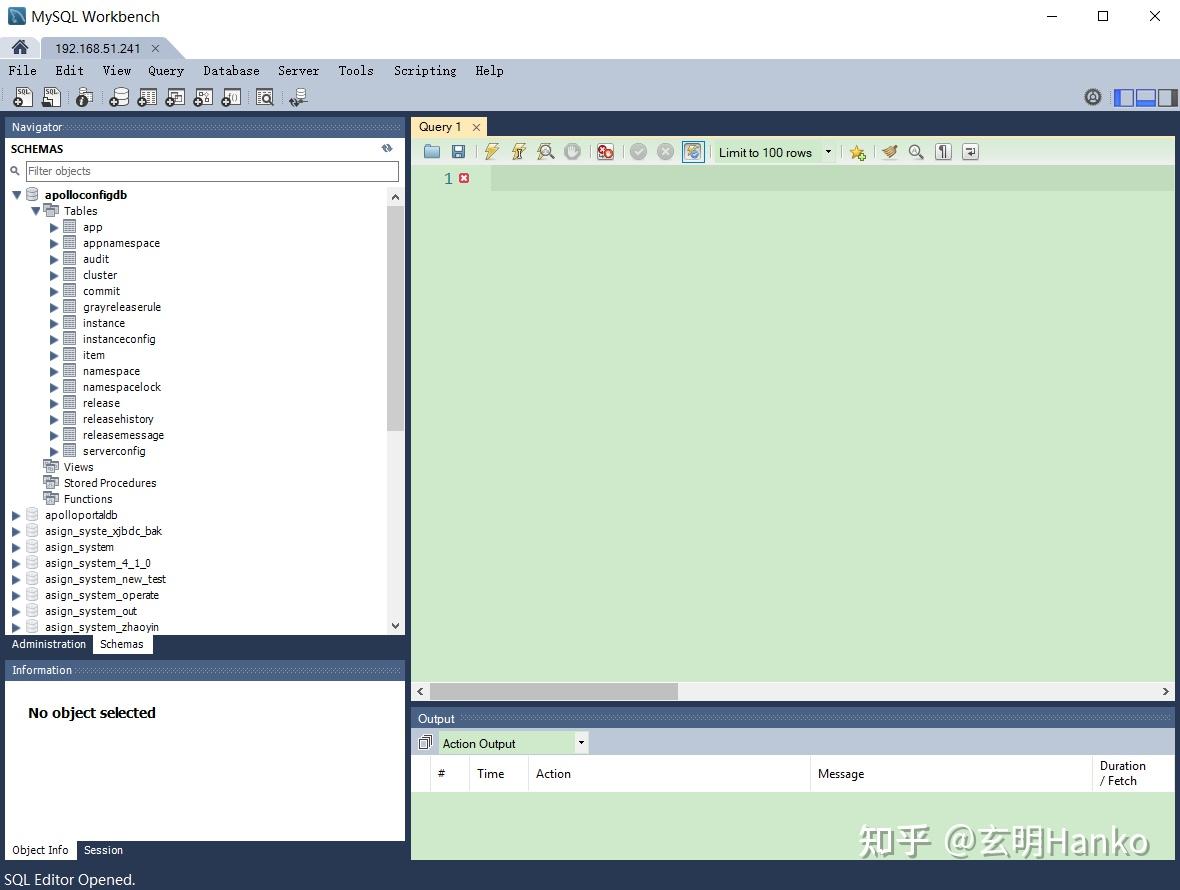
Task: Create a new schema from toolbar
Action: click(x=119, y=96)
